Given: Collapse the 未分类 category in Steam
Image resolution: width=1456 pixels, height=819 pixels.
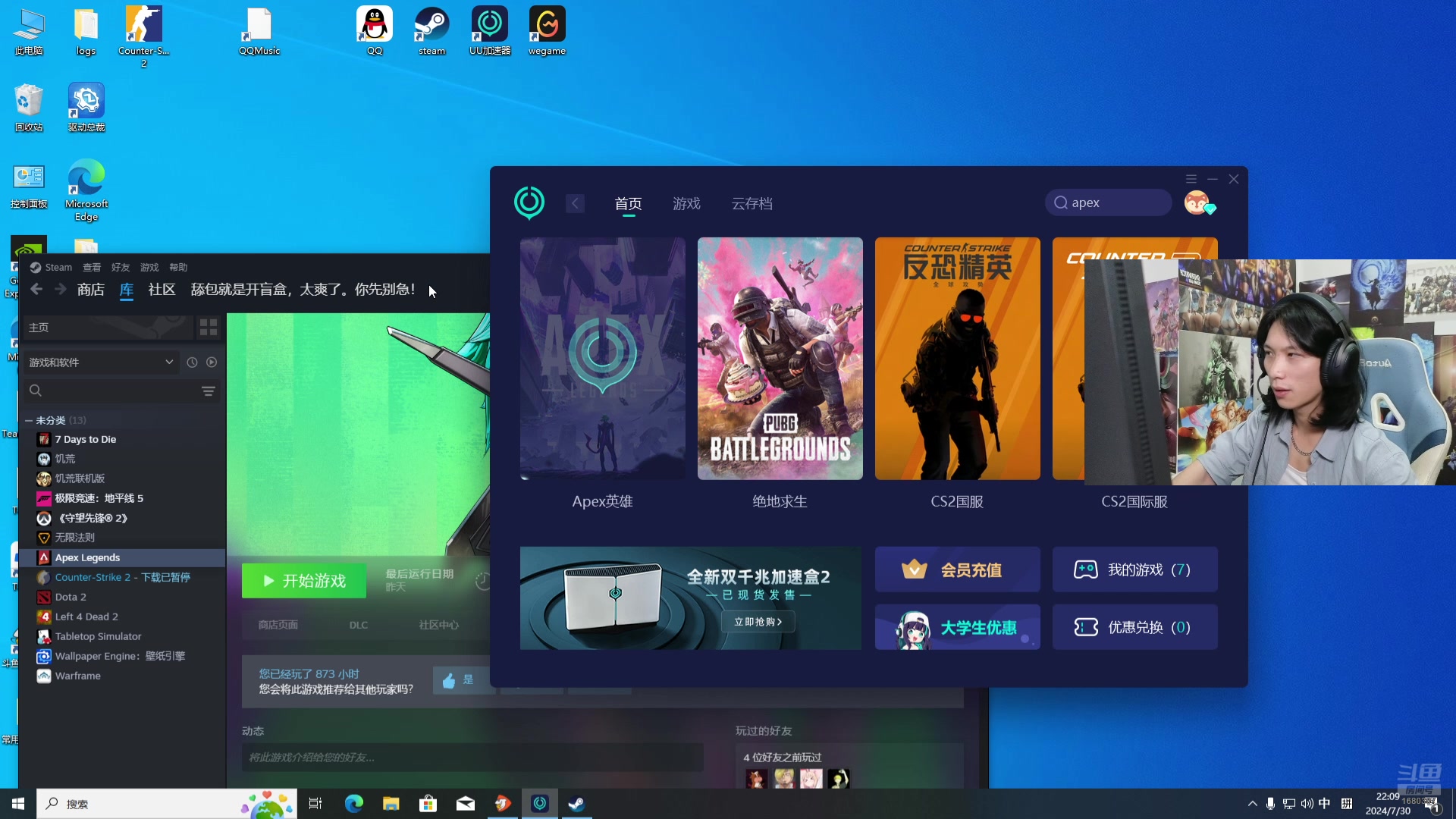Looking at the screenshot, I should pos(28,420).
